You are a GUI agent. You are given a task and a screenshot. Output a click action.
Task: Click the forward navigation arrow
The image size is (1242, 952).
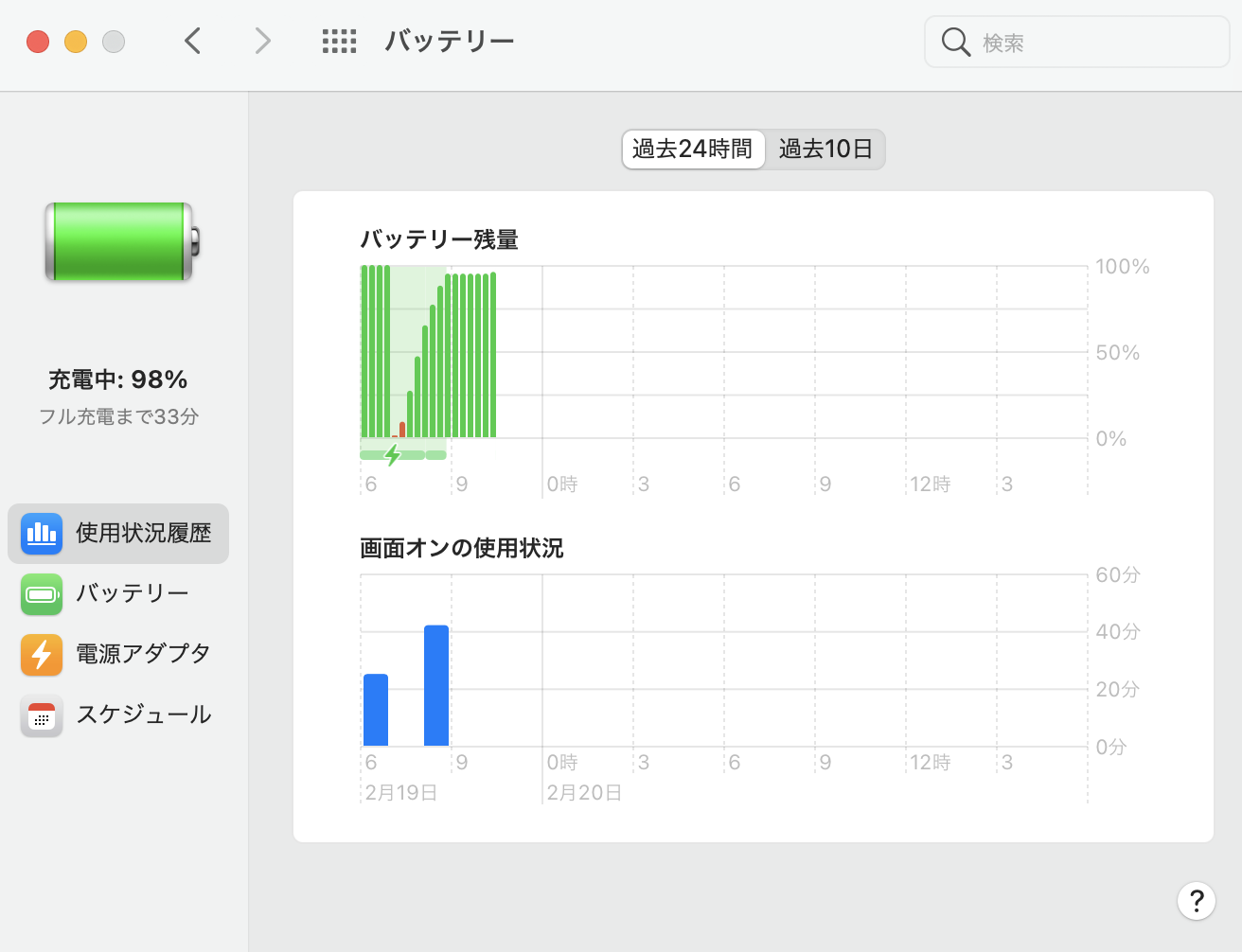tap(262, 41)
